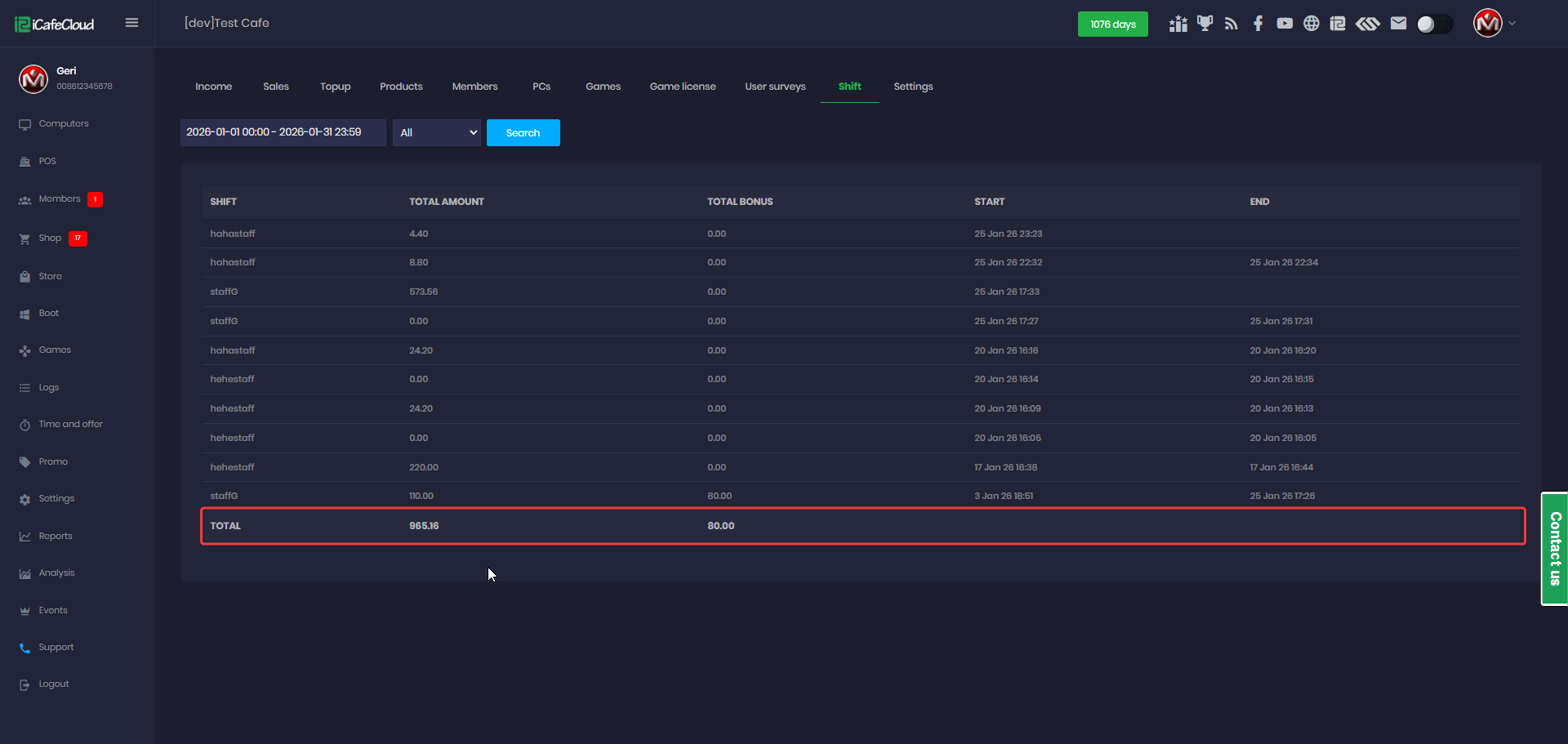Open the RSS feed icon

(1232, 24)
